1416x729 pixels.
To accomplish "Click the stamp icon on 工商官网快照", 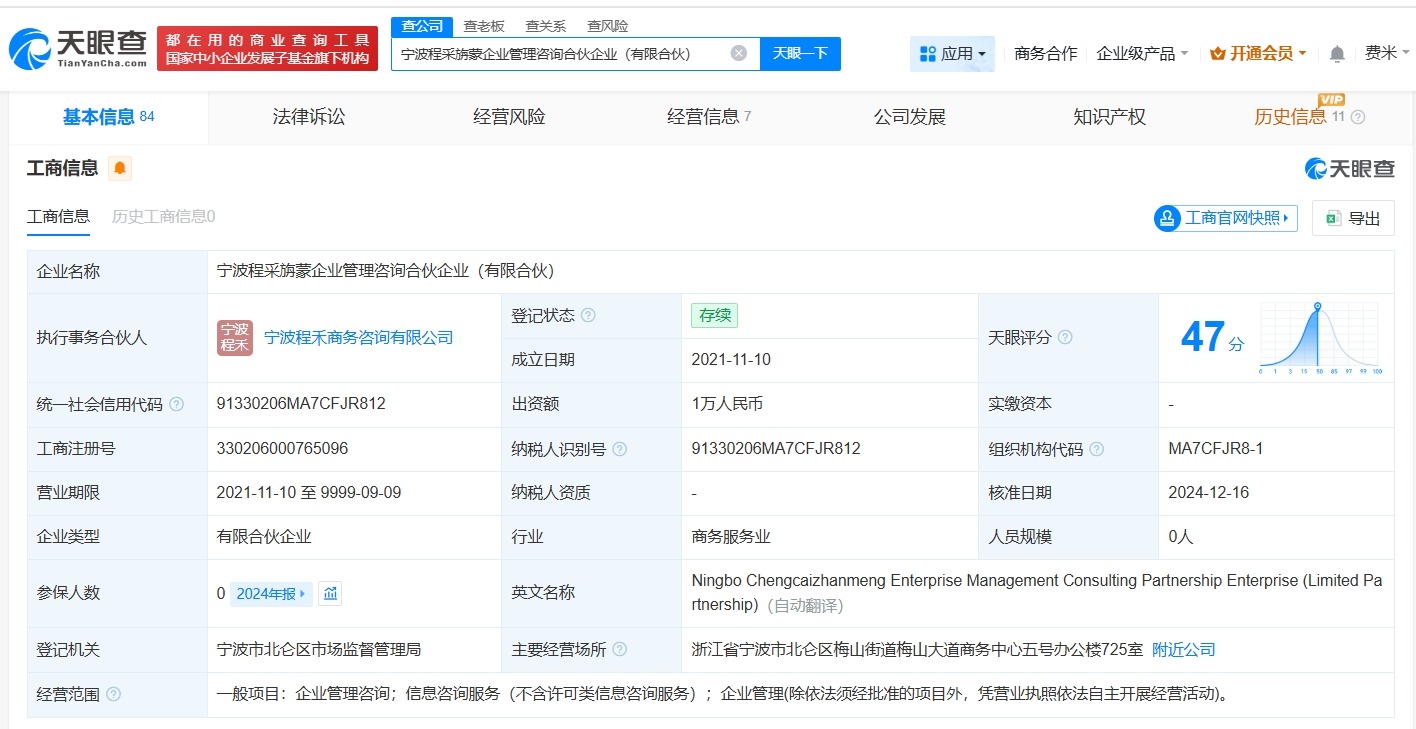I will click(1166, 218).
